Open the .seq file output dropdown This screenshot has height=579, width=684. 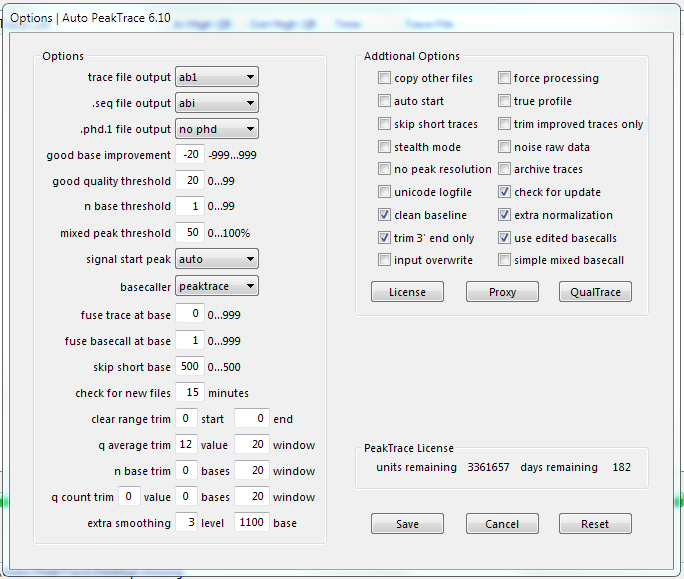[x=217, y=103]
